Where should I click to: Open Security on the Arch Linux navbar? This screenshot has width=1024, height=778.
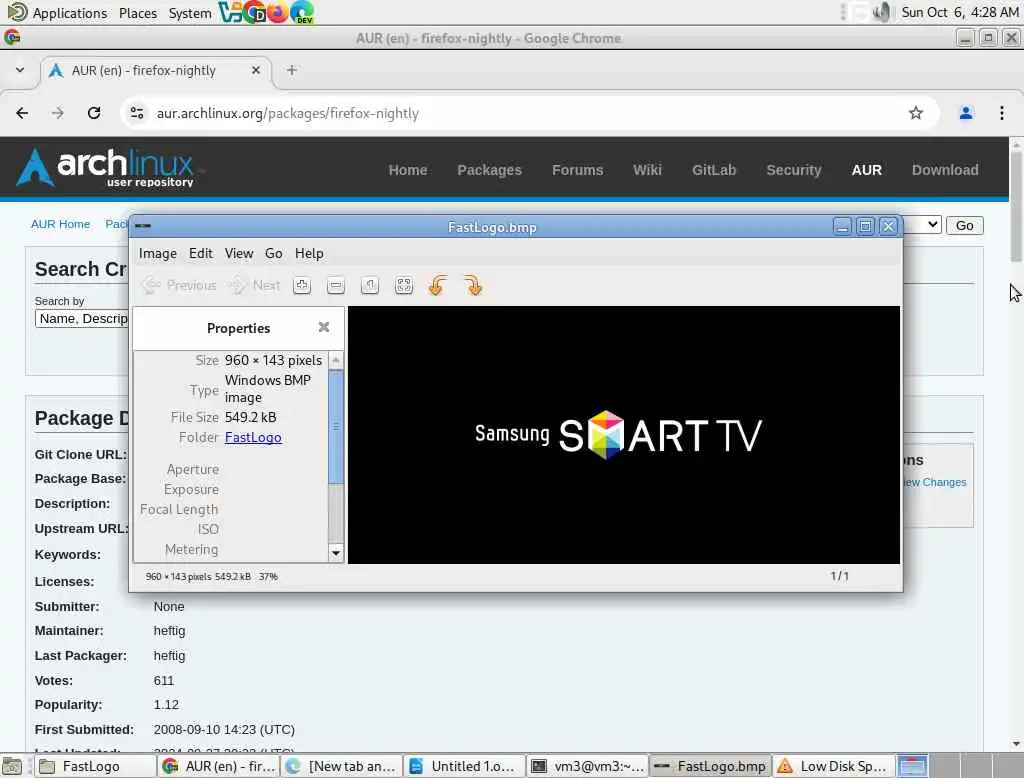point(793,170)
